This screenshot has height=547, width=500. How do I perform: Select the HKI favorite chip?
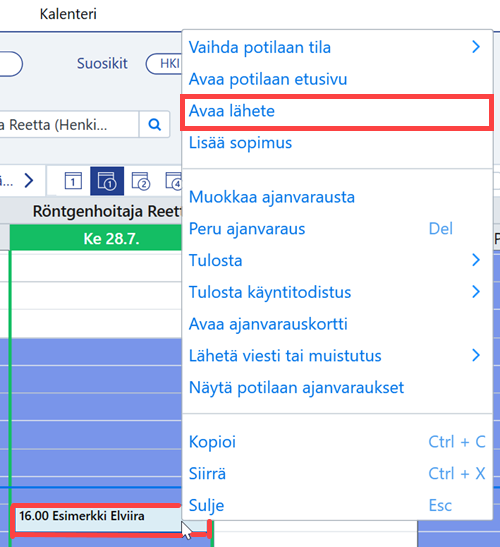pos(164,63)
